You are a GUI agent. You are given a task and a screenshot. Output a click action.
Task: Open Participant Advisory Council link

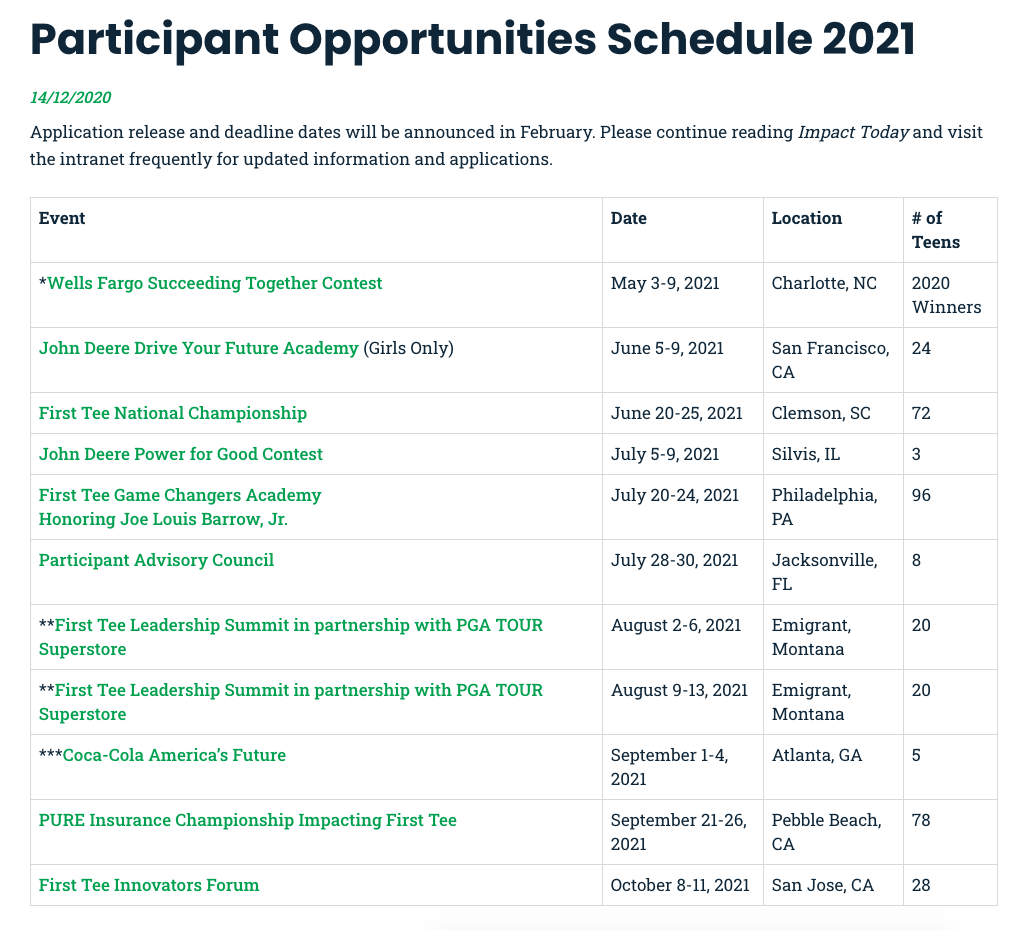click(x=156, y=560)
